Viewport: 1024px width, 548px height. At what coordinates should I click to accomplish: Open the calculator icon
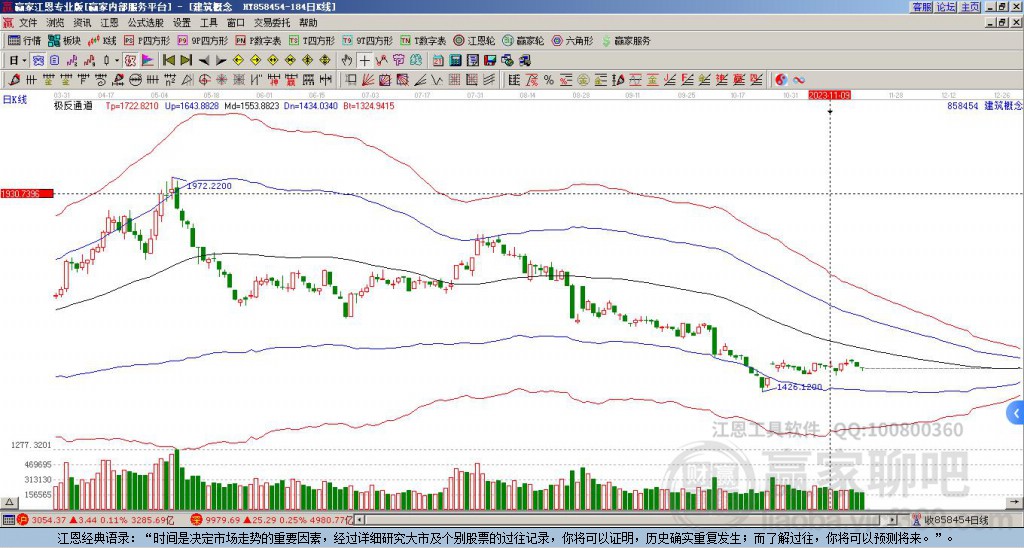(x=455, y=61)
